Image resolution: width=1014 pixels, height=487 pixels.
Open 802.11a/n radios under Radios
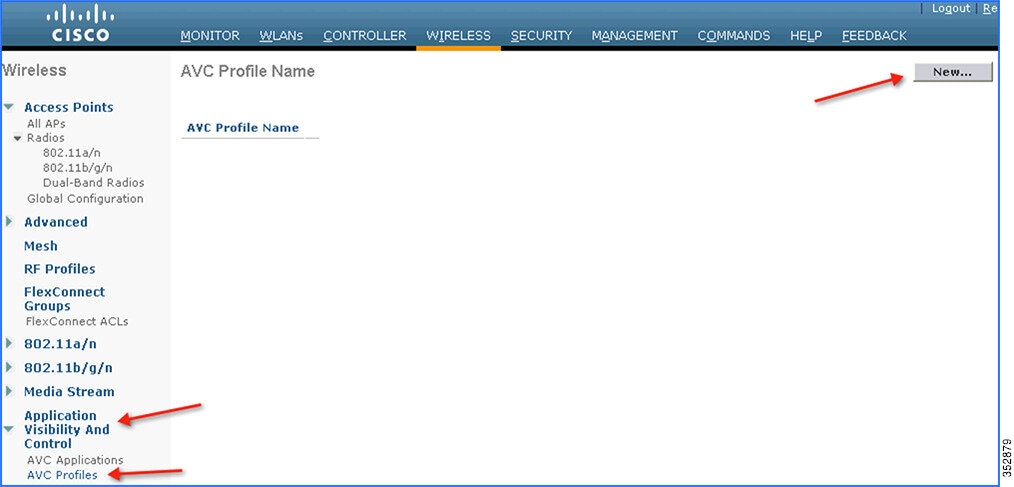coord(72,153)
